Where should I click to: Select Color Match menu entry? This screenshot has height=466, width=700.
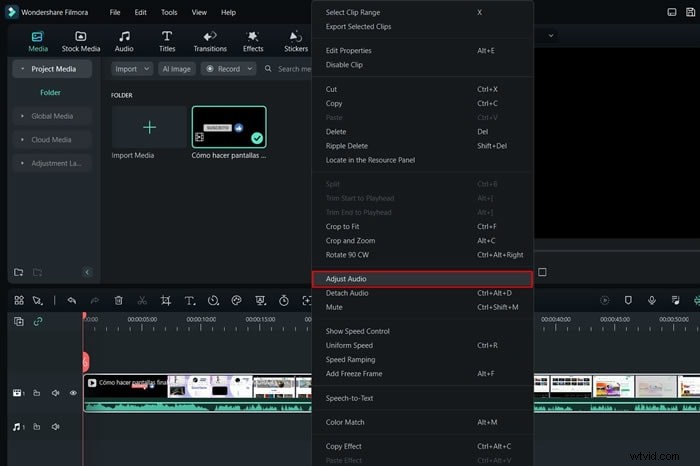[x=422, y=422]
